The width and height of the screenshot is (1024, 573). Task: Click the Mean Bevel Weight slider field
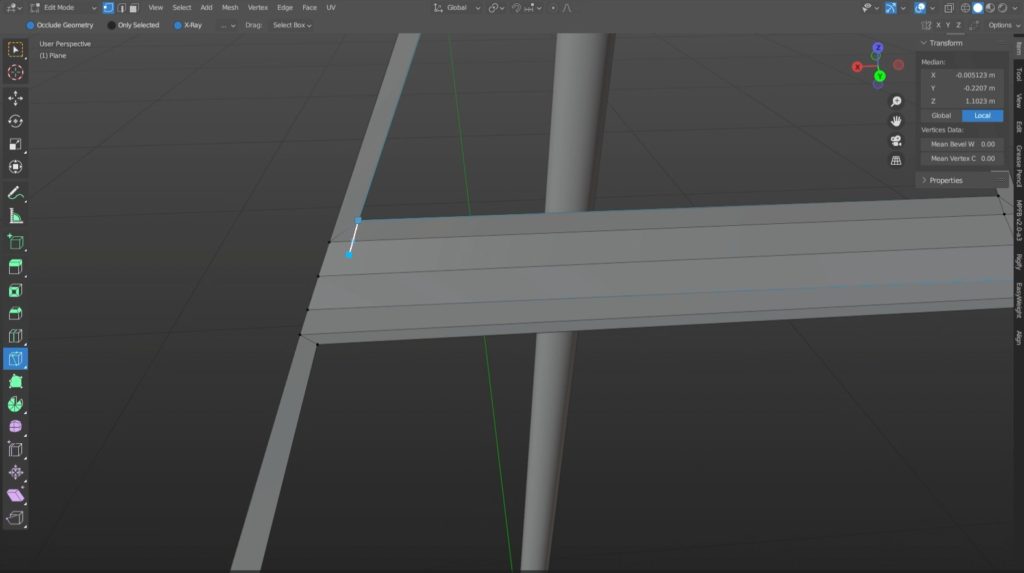963,144
